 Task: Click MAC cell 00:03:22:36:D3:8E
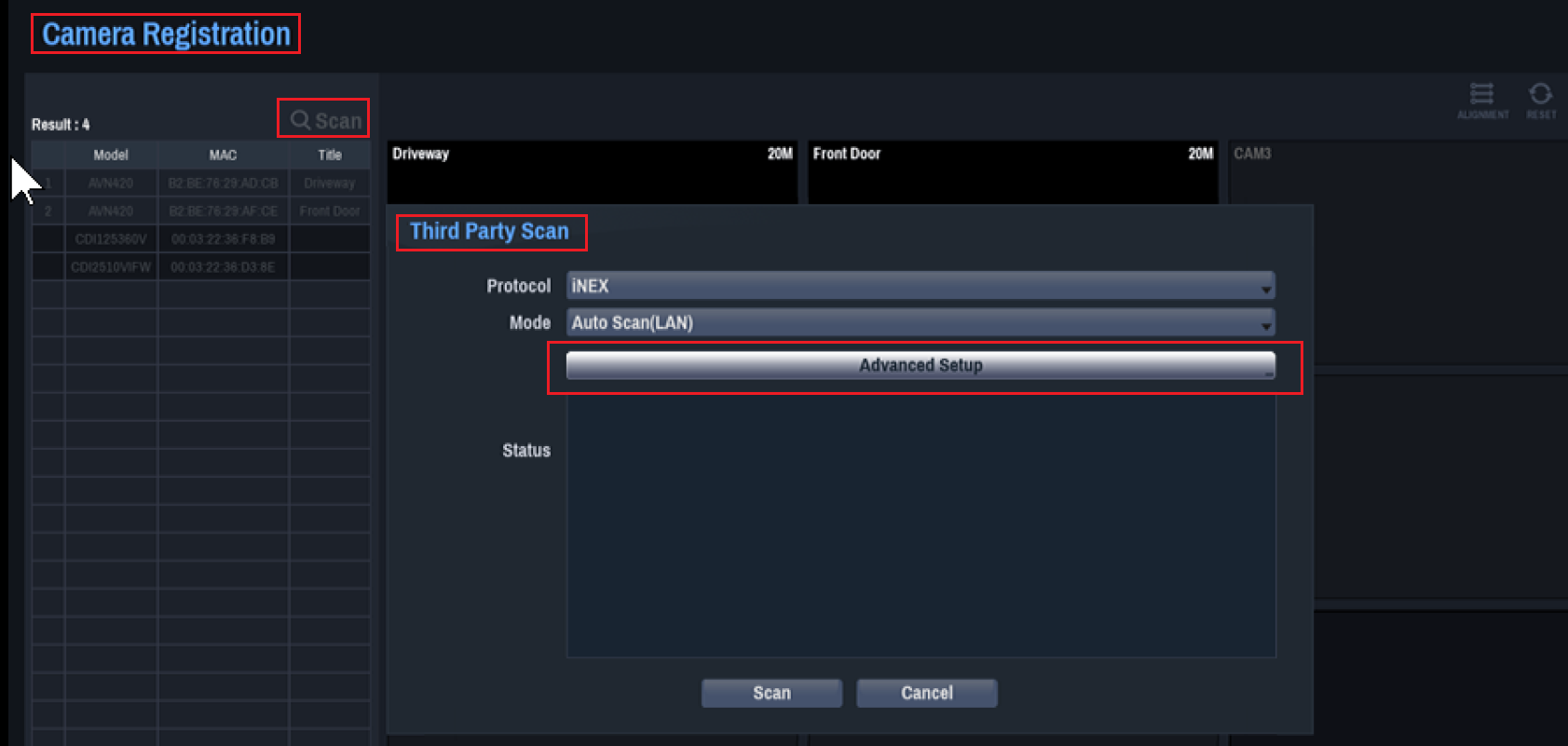click(x=223, y=267)
